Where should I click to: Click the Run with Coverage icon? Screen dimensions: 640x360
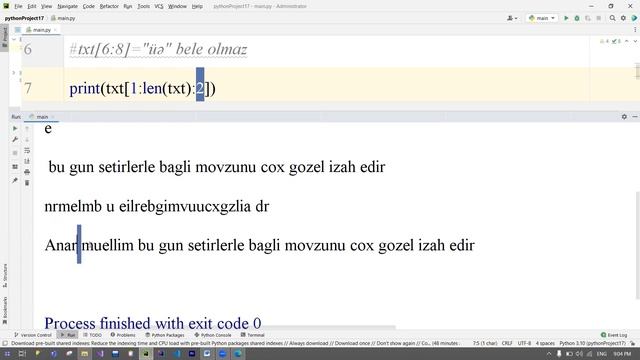[x=588, y=18]
